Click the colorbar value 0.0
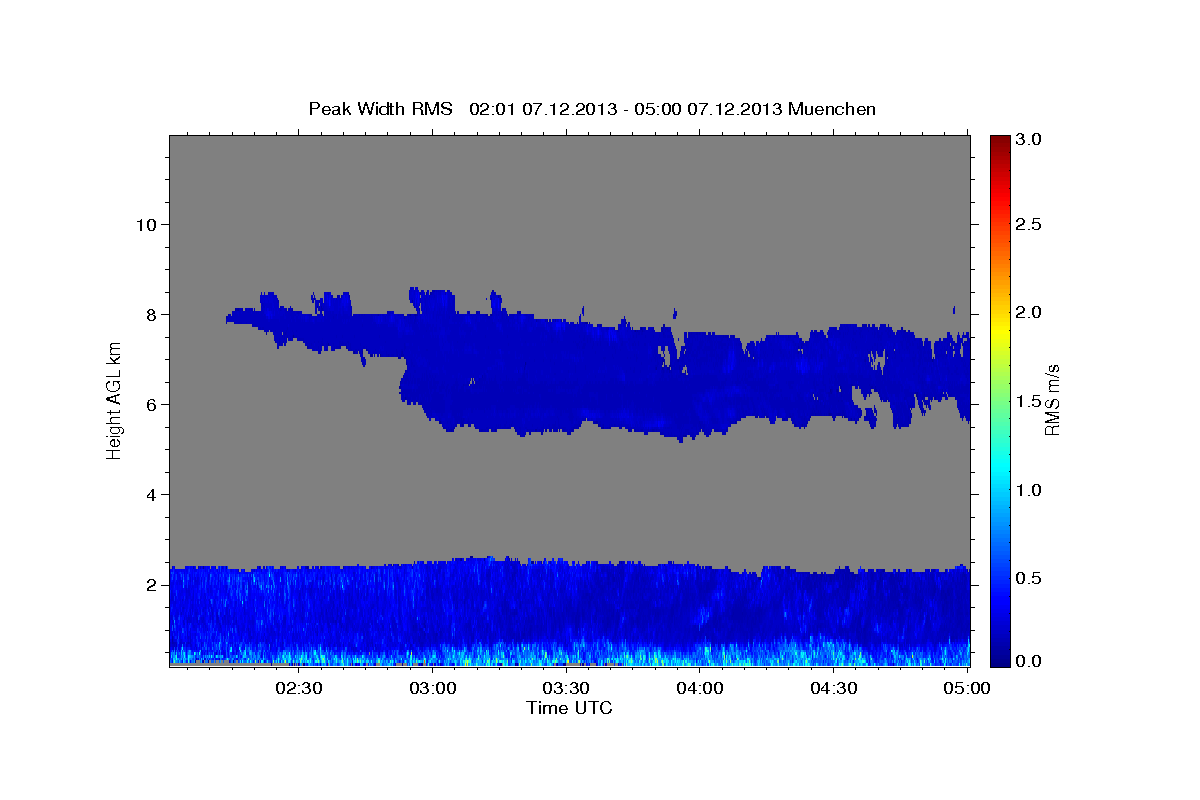 pos(1030,661)
